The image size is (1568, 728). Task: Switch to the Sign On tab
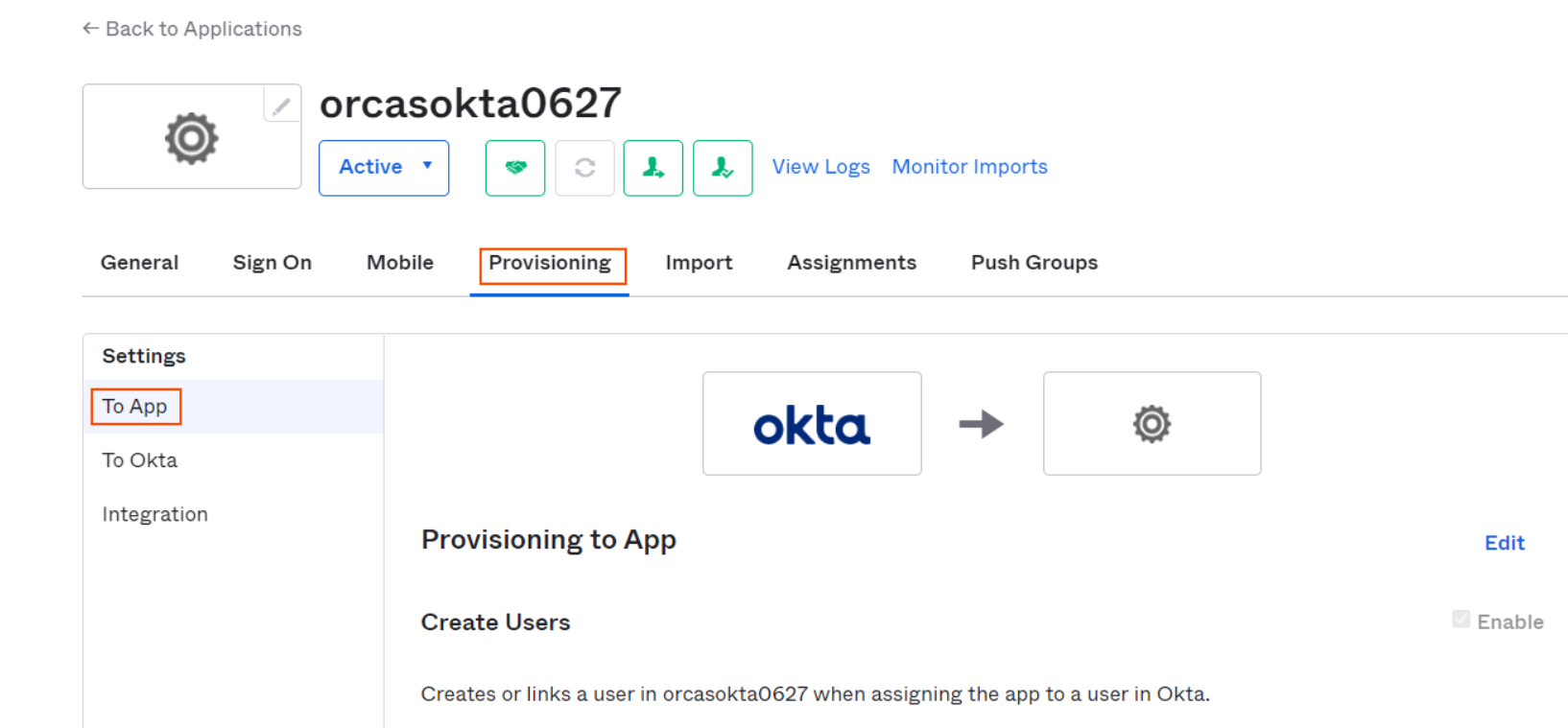tap(273, 263)
